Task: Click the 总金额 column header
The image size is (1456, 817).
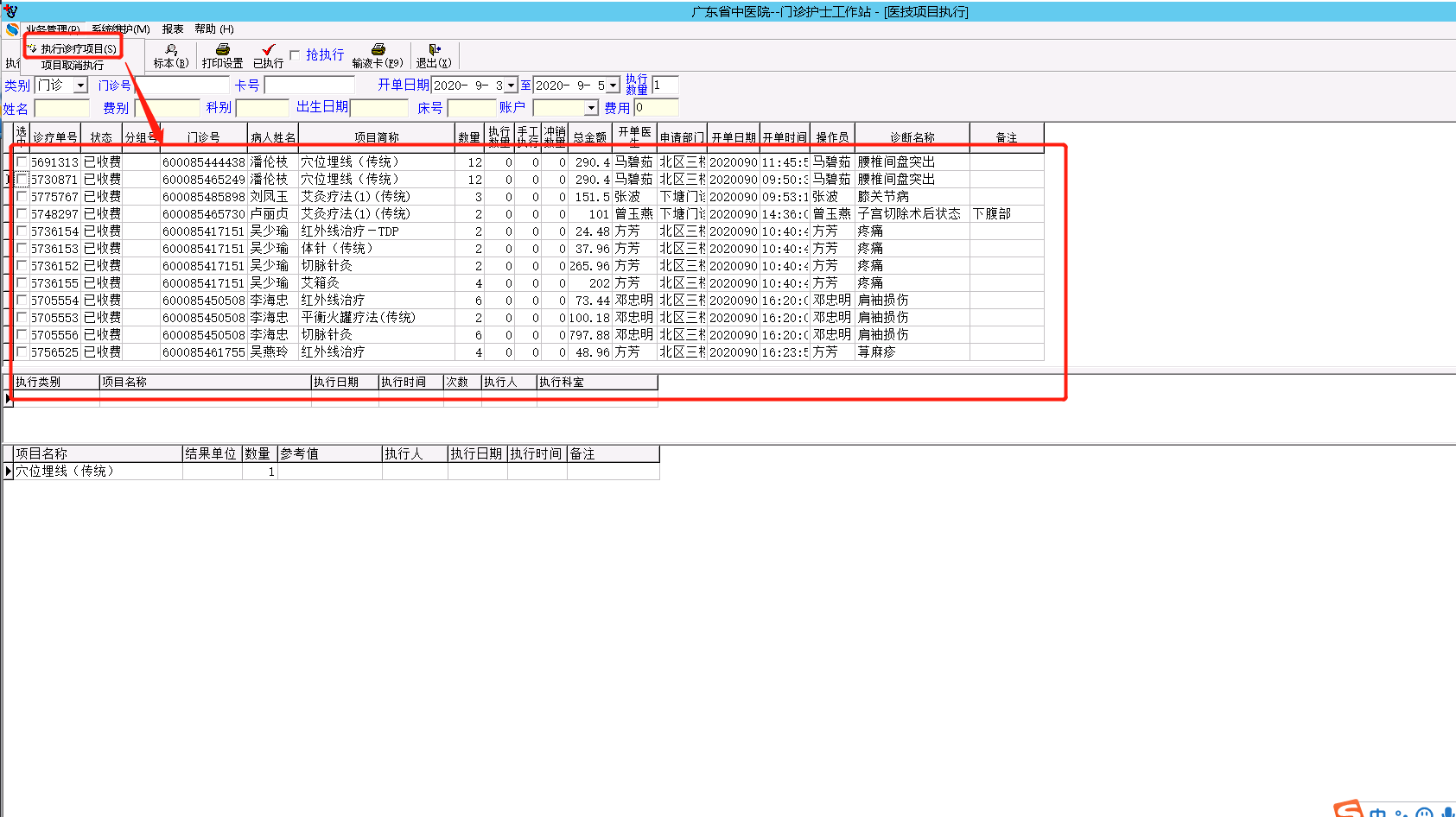Action: click(590, 137)
